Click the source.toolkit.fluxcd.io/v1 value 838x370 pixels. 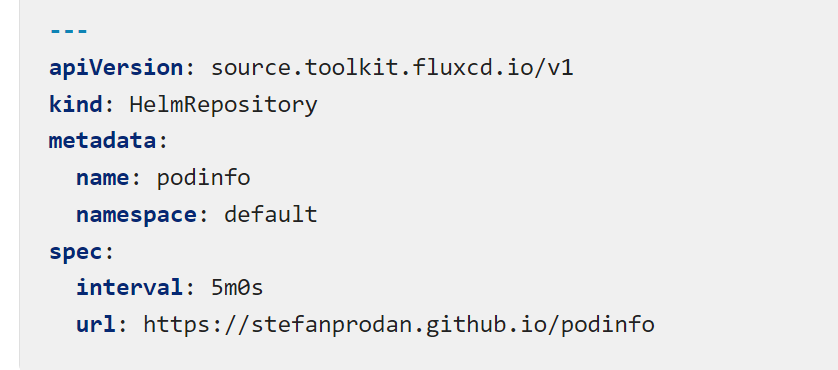click(392, 68)
